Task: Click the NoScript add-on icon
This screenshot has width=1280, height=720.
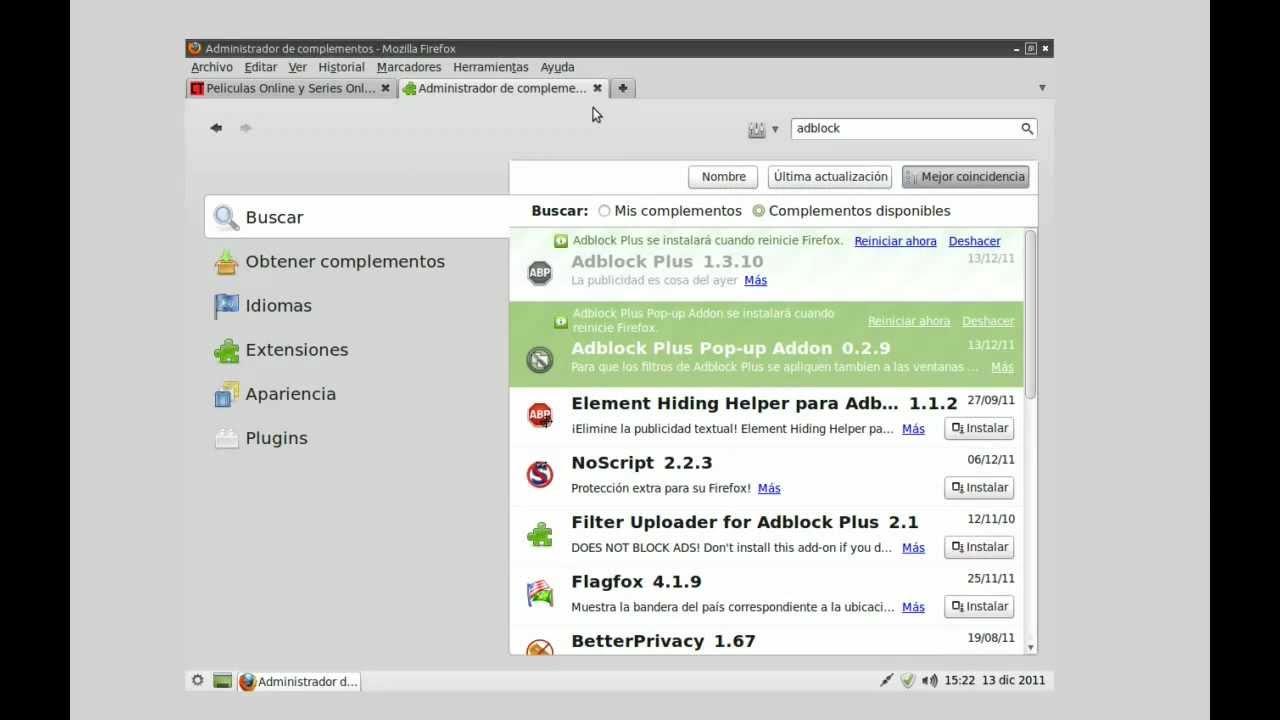Action: tap(540, 474)
